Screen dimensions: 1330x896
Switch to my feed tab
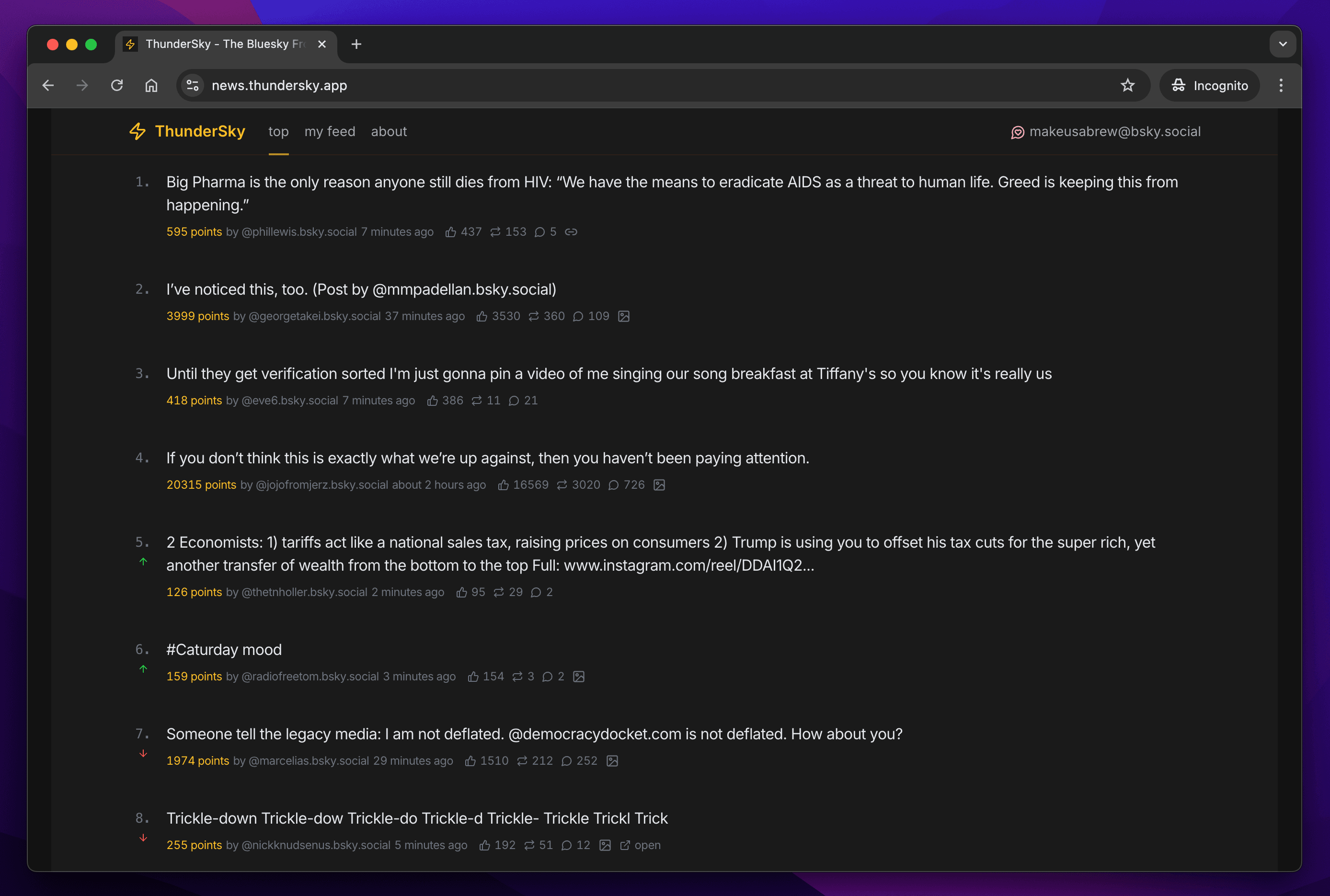coord(330,131)
